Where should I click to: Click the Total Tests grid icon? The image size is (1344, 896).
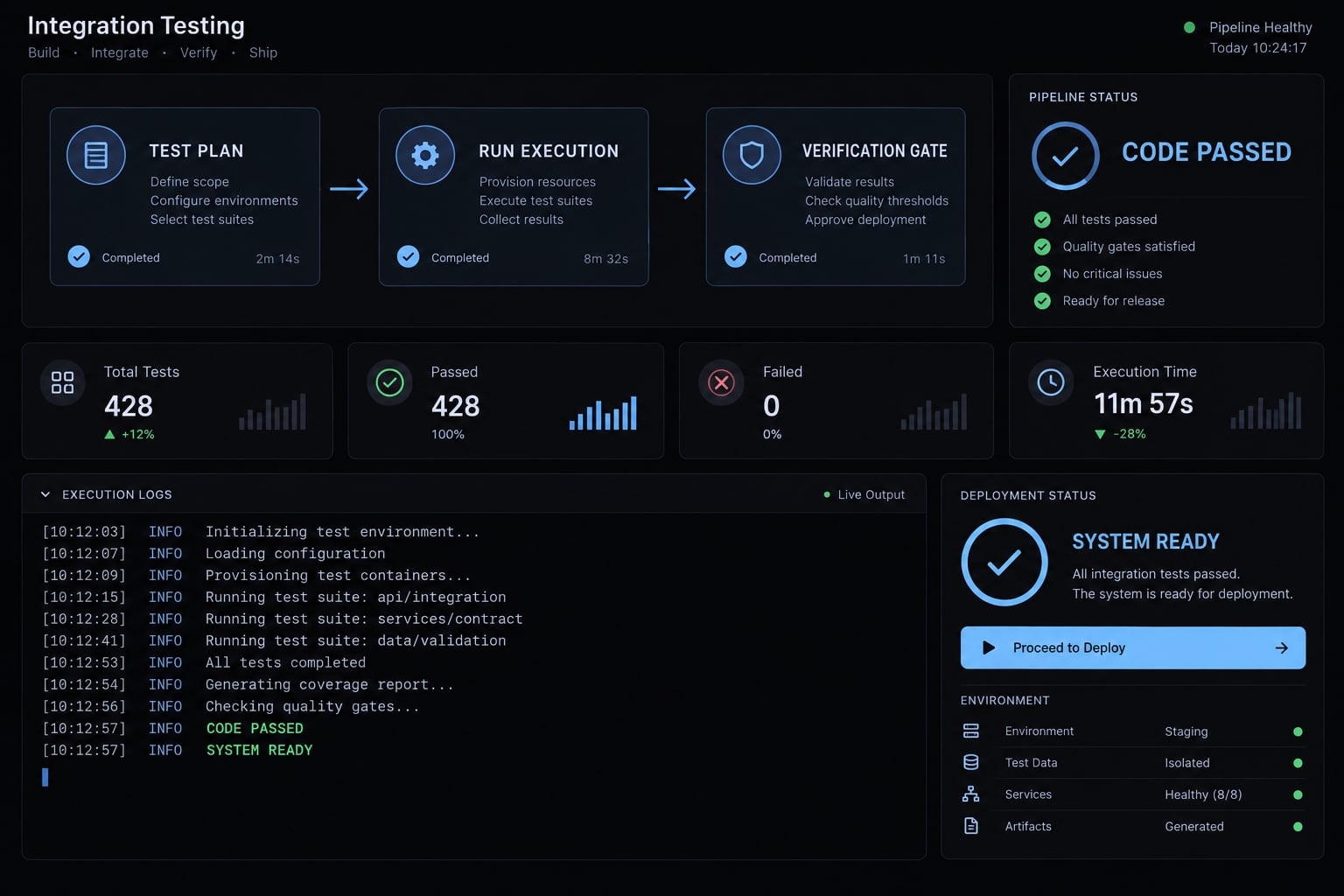pos(63,382)
